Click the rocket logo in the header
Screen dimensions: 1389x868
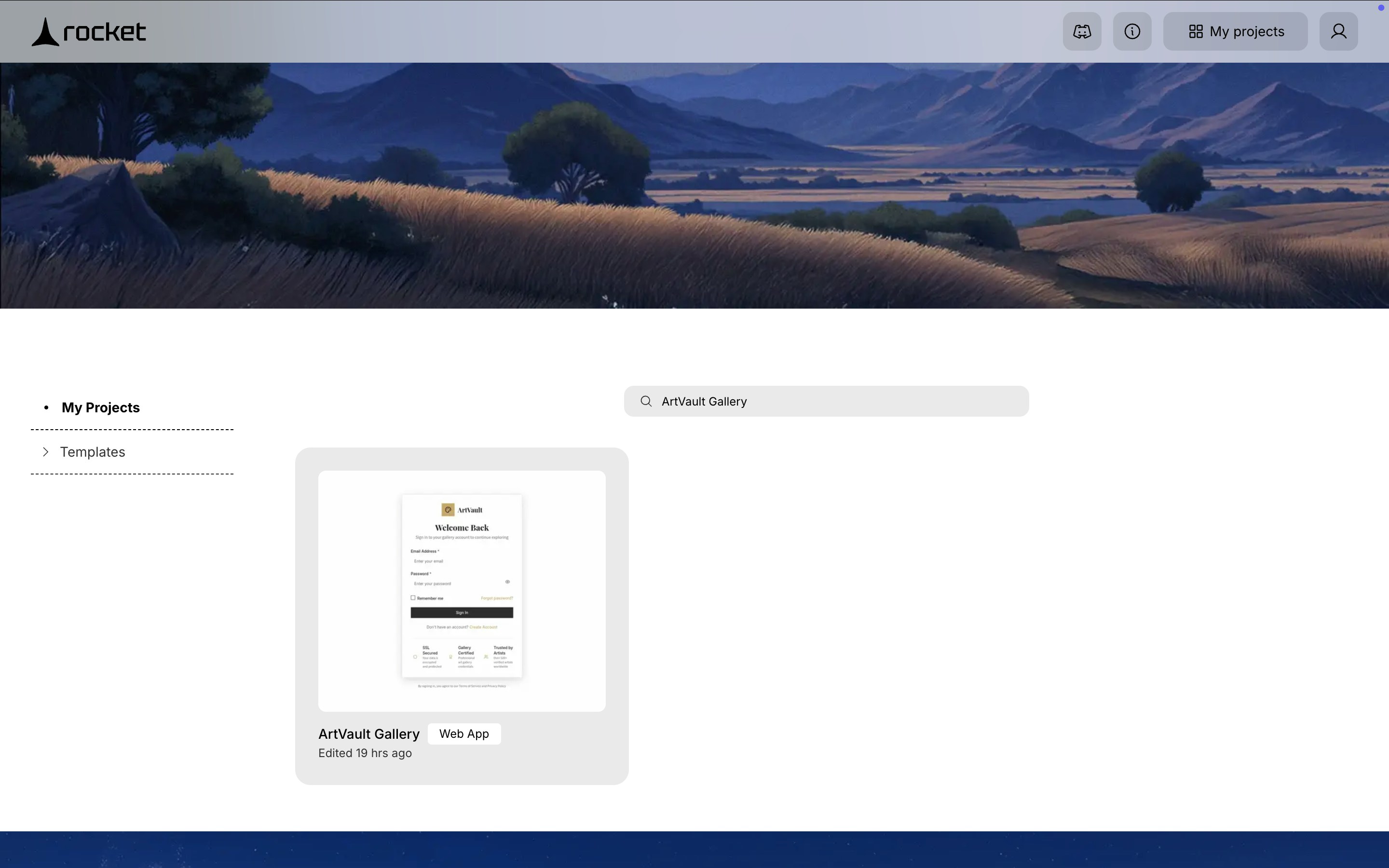pyautogui.click(x=87, y=31)
